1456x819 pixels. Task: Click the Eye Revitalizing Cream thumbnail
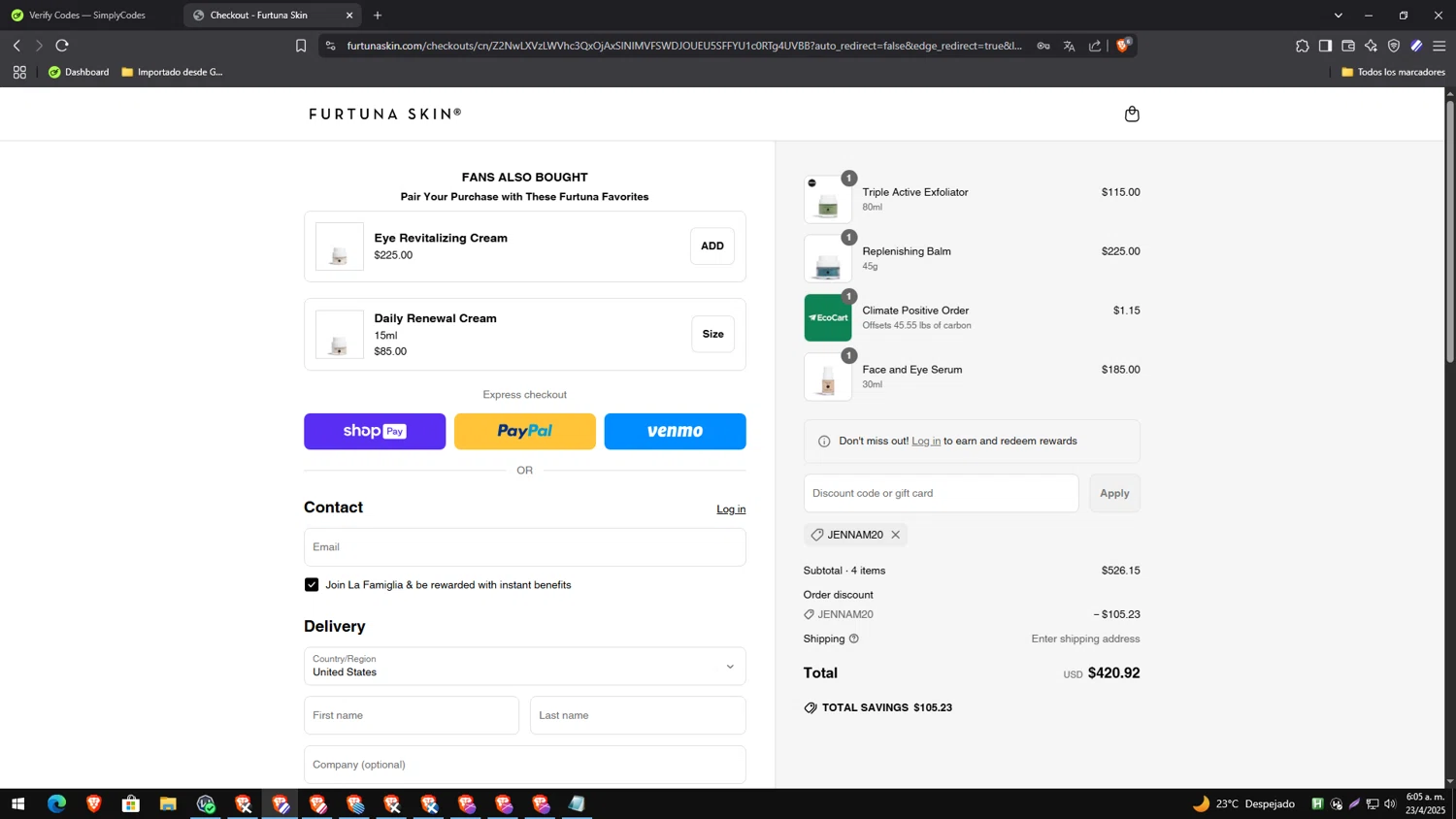340,246
